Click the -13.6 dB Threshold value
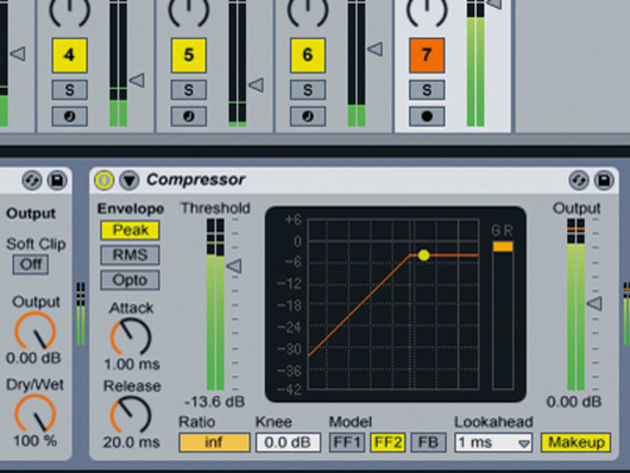The image size is (630, 473). (214, 401)
